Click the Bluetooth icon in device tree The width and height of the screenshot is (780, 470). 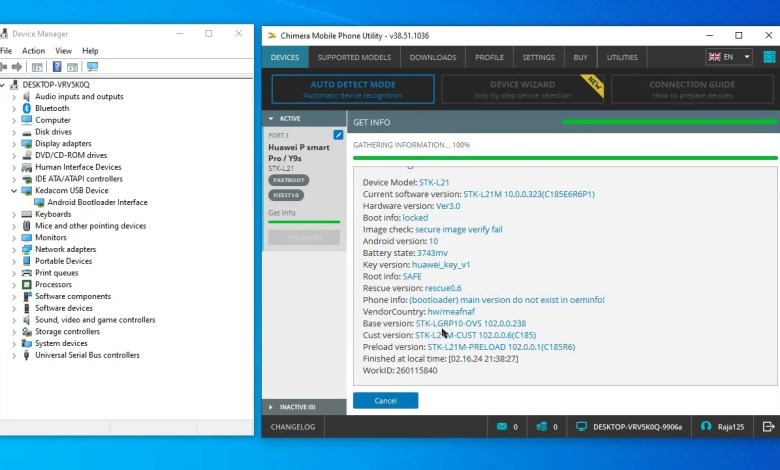[x=26, y=108]
